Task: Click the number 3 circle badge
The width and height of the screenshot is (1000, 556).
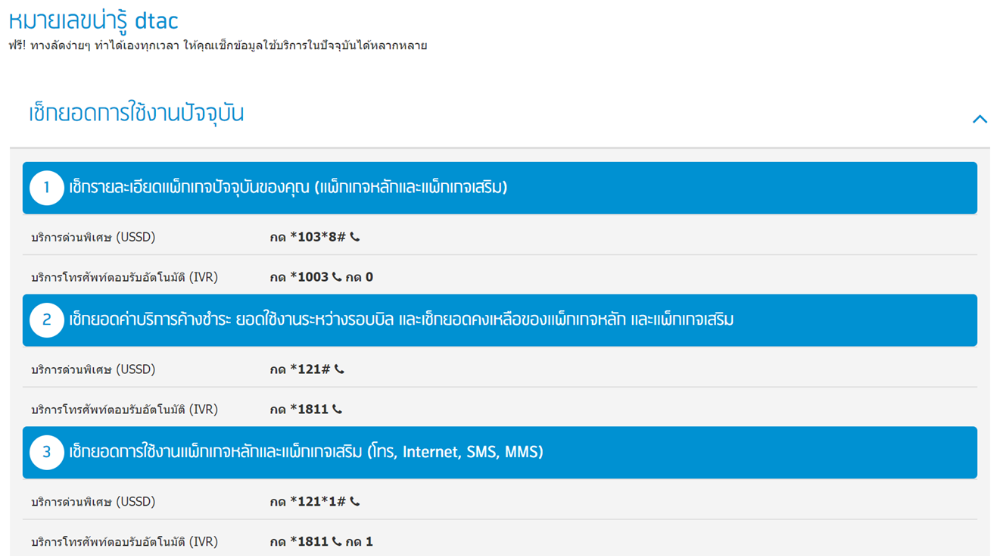Action: click(47, 452)
